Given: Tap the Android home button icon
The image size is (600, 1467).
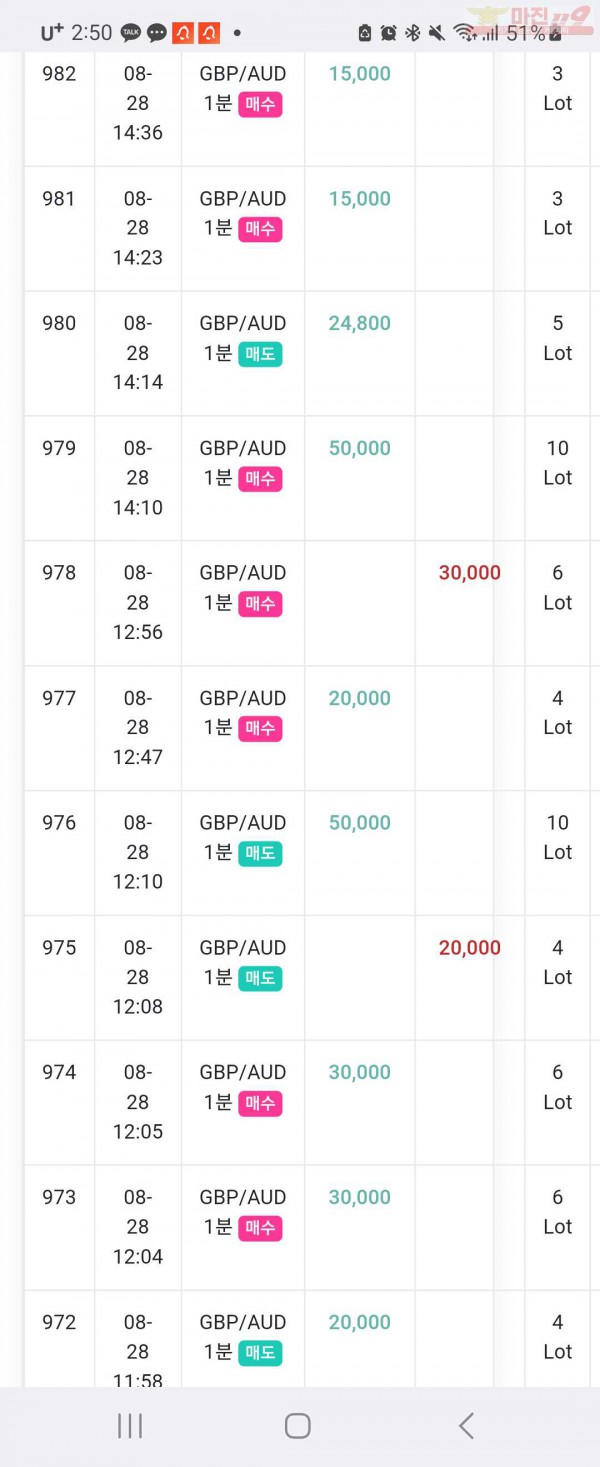Looking at the screenshot, I should pyautogui.click(x=297, y=1425).
